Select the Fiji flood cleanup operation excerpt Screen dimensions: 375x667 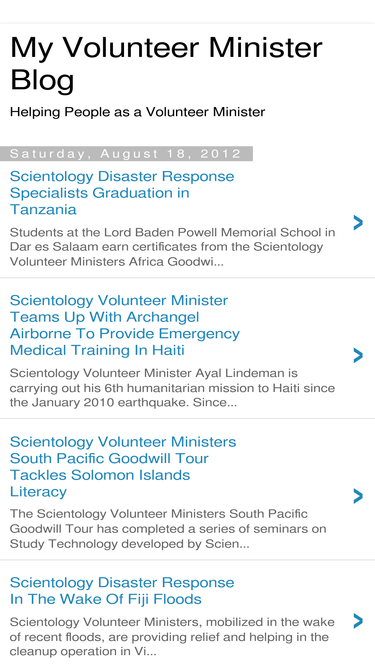pos(172,636)
